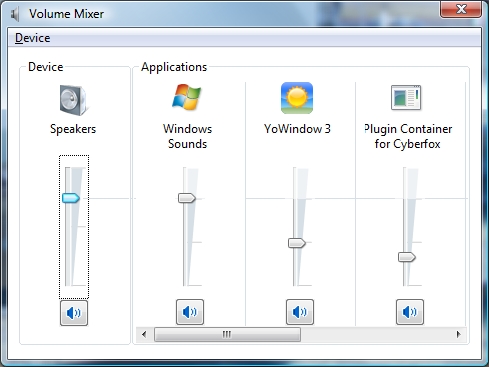Image resolution: width=489 pixels, height=367 pixels.
Task: Click the Plugin Container application icon
Action: point(406,98)
